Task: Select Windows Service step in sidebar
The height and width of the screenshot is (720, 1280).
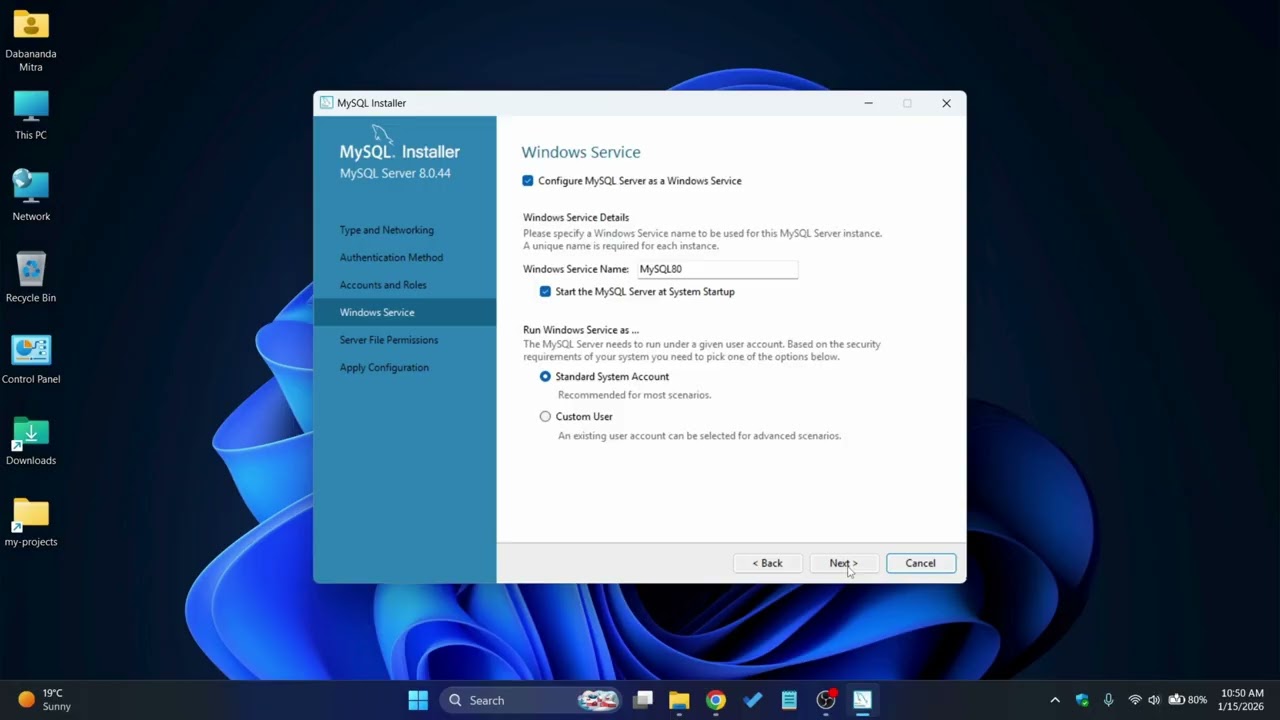Action: coord(404,312)
